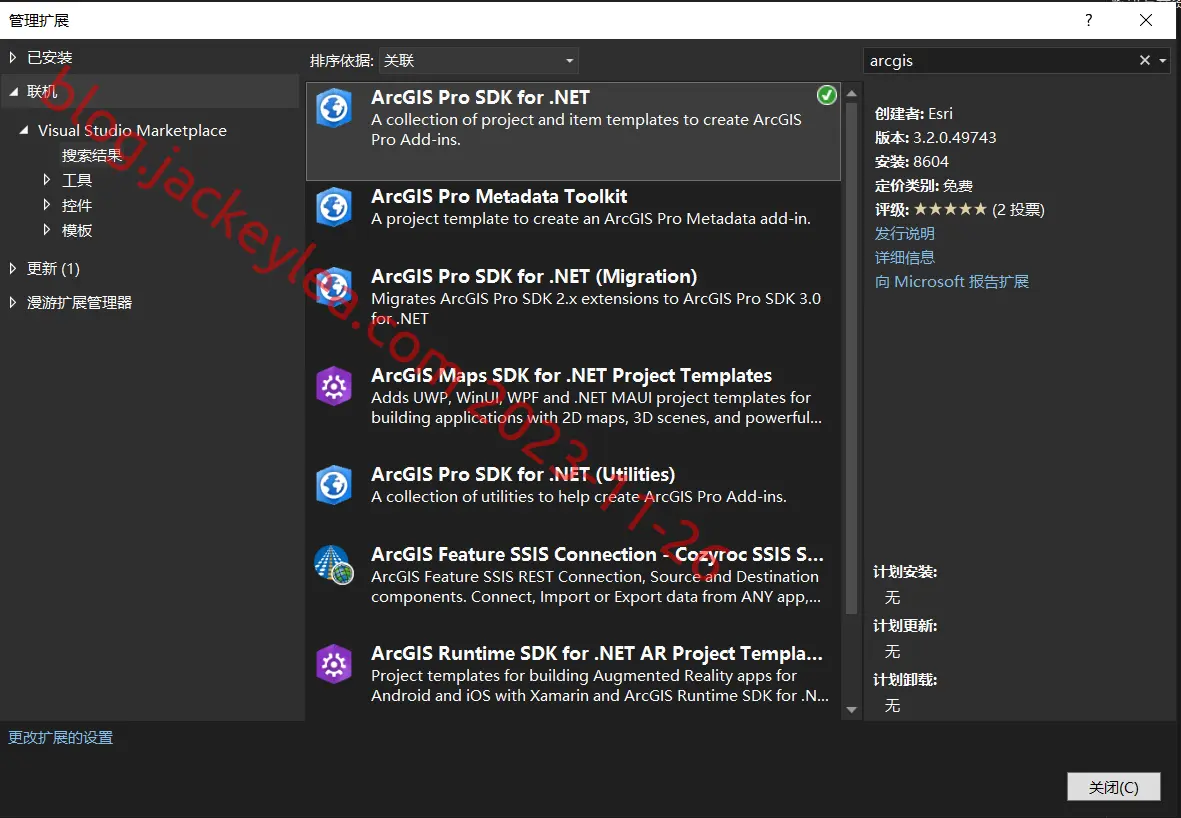Open the help question mark button
Viewport: 1181px width, 818px height.
pyautogui.click(x=1088, y=20)
